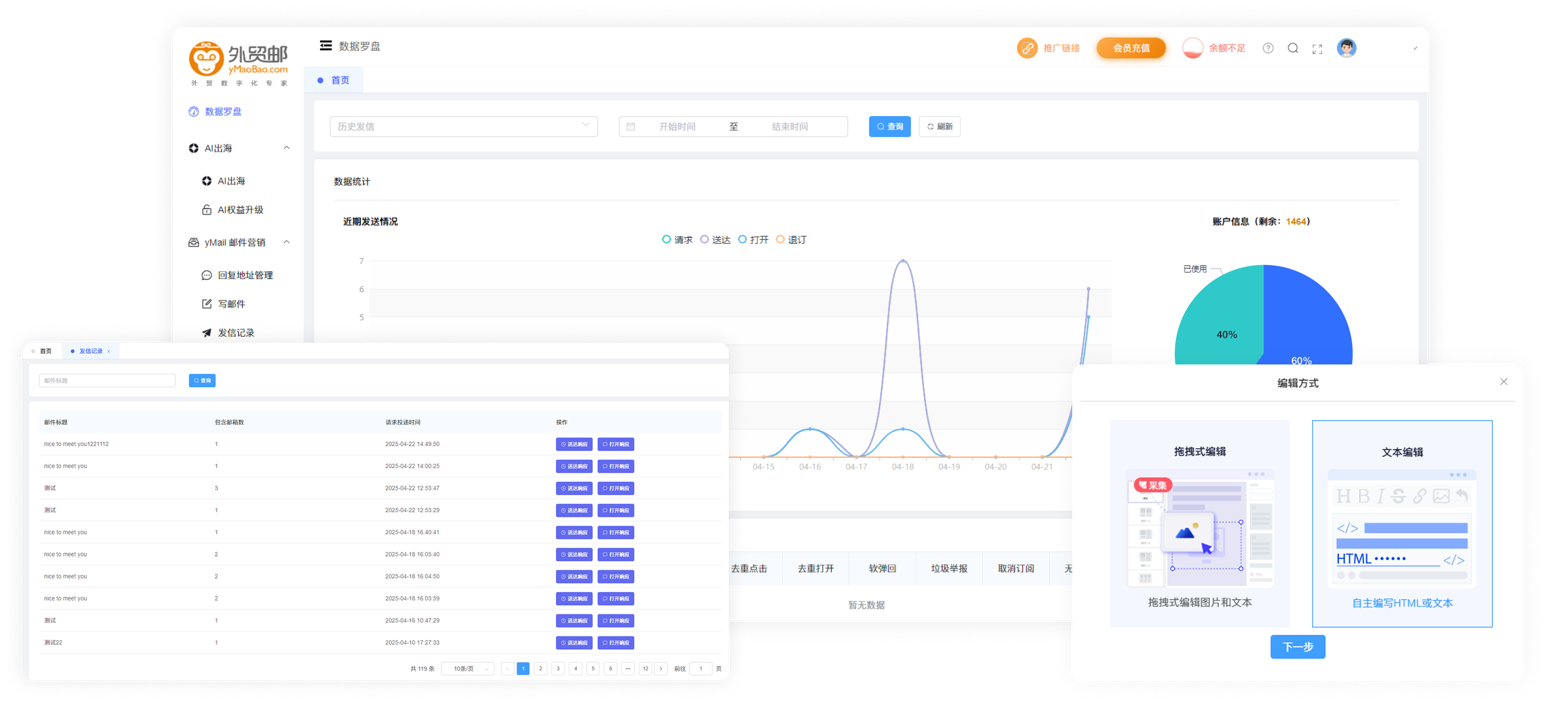The image size is (1548, 706).
Task: Close the 编辑方式 dialog
Action: [x=1504, y=382]
